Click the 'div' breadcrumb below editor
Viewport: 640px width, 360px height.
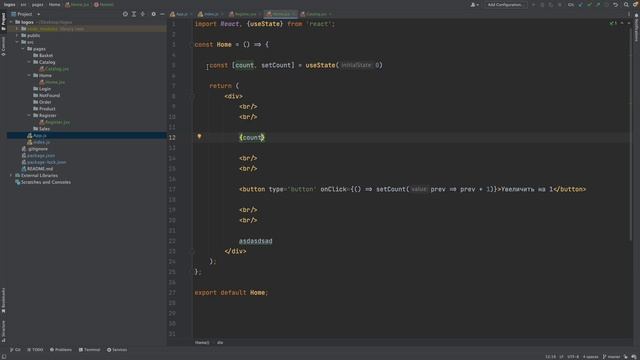tap(220, 342)
